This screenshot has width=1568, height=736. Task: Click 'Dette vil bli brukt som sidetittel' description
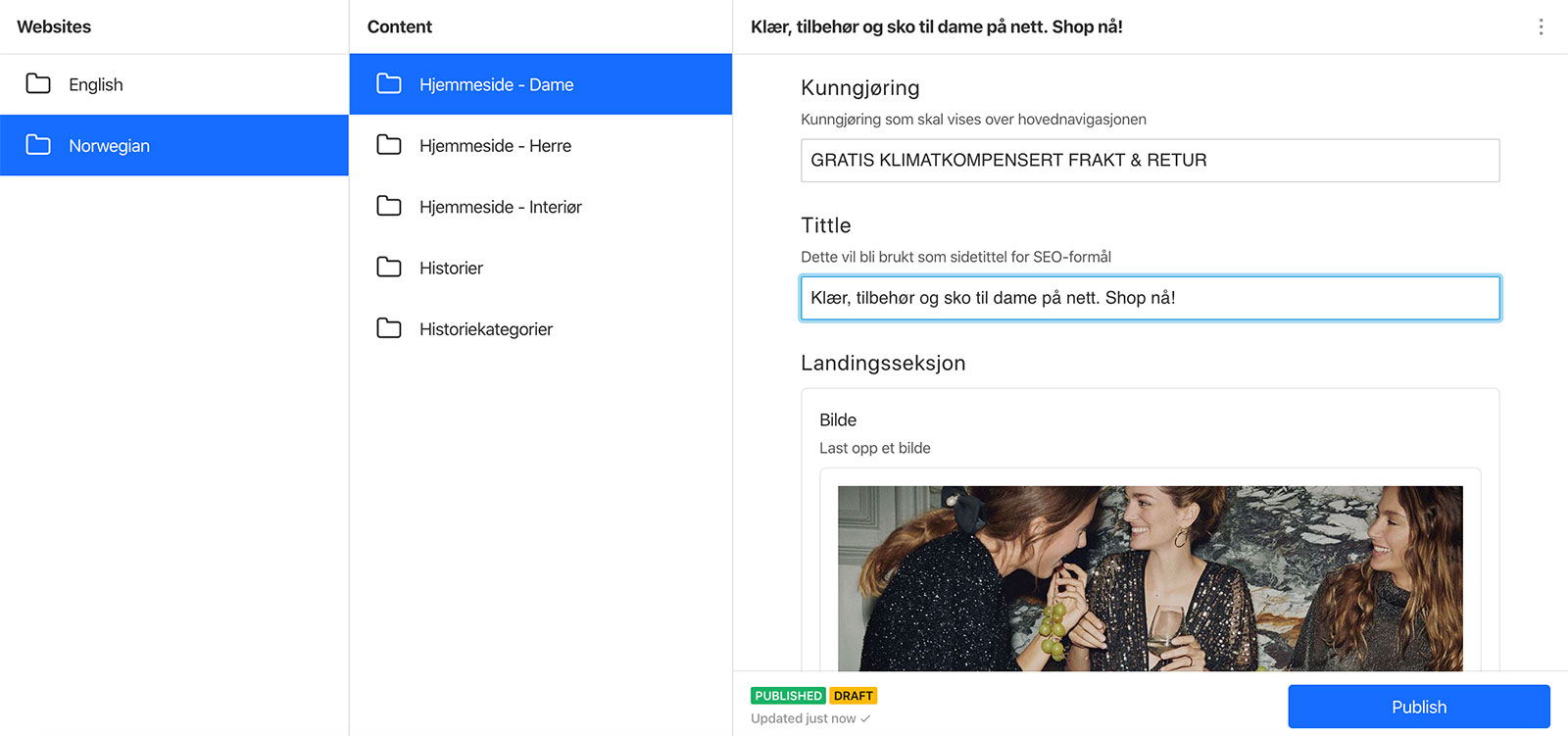pyautogui.click(x=955, y=257)
